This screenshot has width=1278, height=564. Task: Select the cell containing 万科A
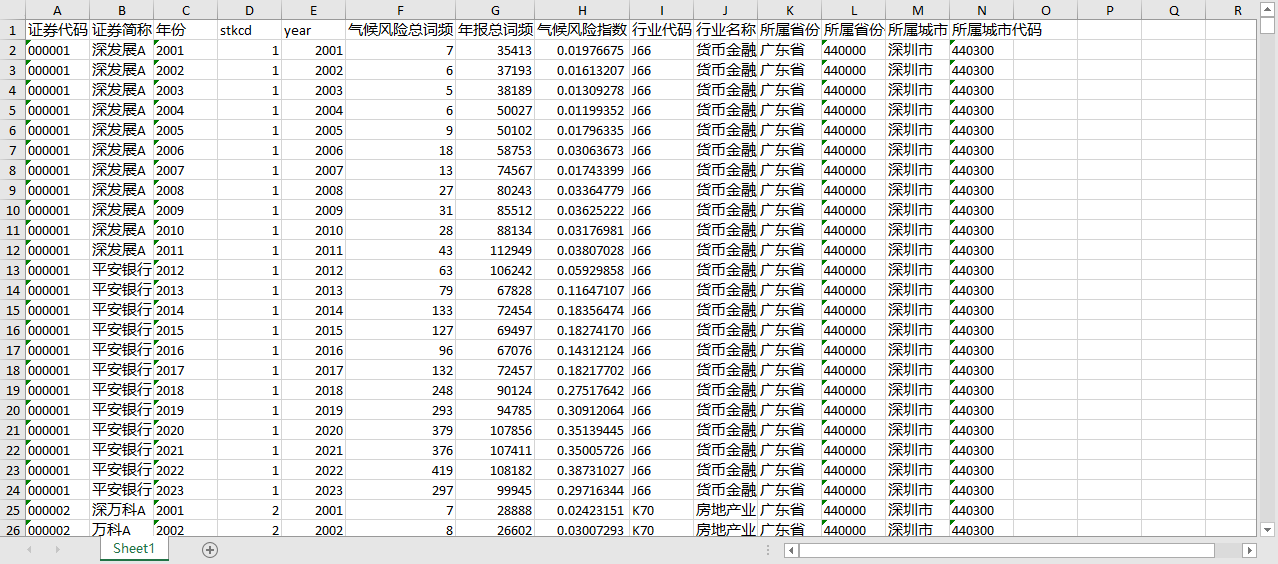(x=121, y=530)
